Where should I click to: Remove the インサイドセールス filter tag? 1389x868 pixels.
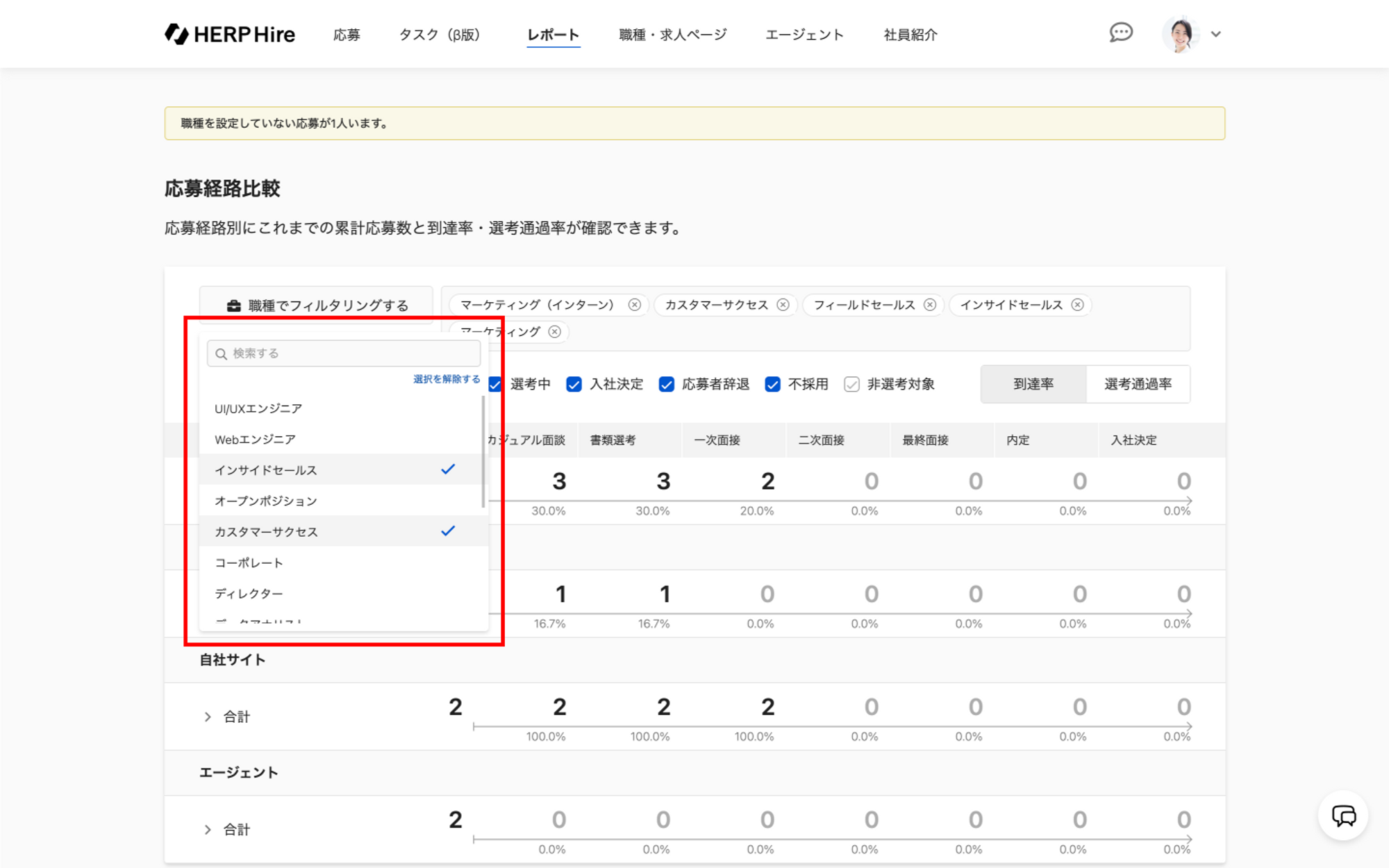(x=1077, y=305)
